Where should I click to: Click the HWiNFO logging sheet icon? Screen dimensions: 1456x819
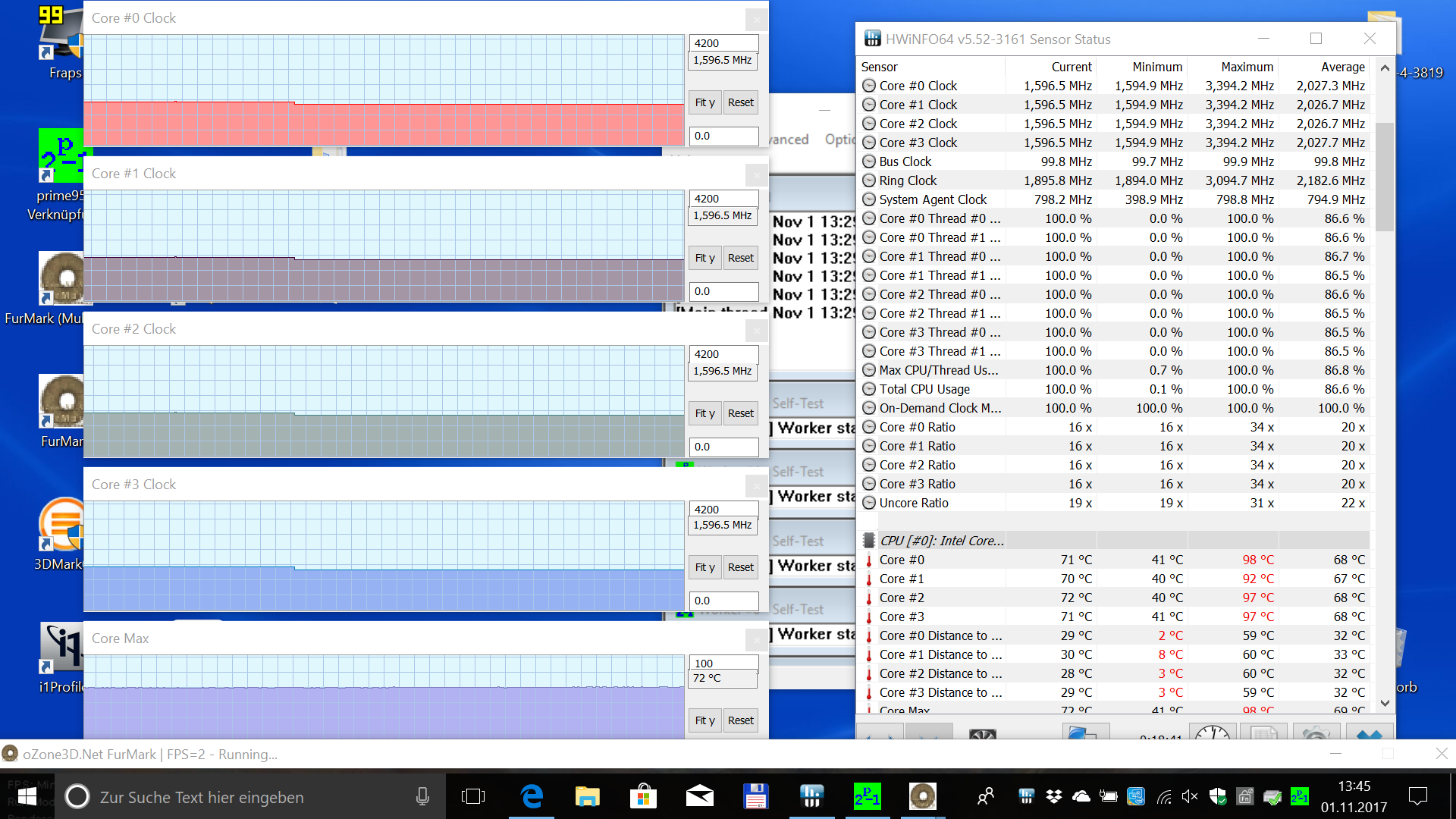click(1263, 733)
